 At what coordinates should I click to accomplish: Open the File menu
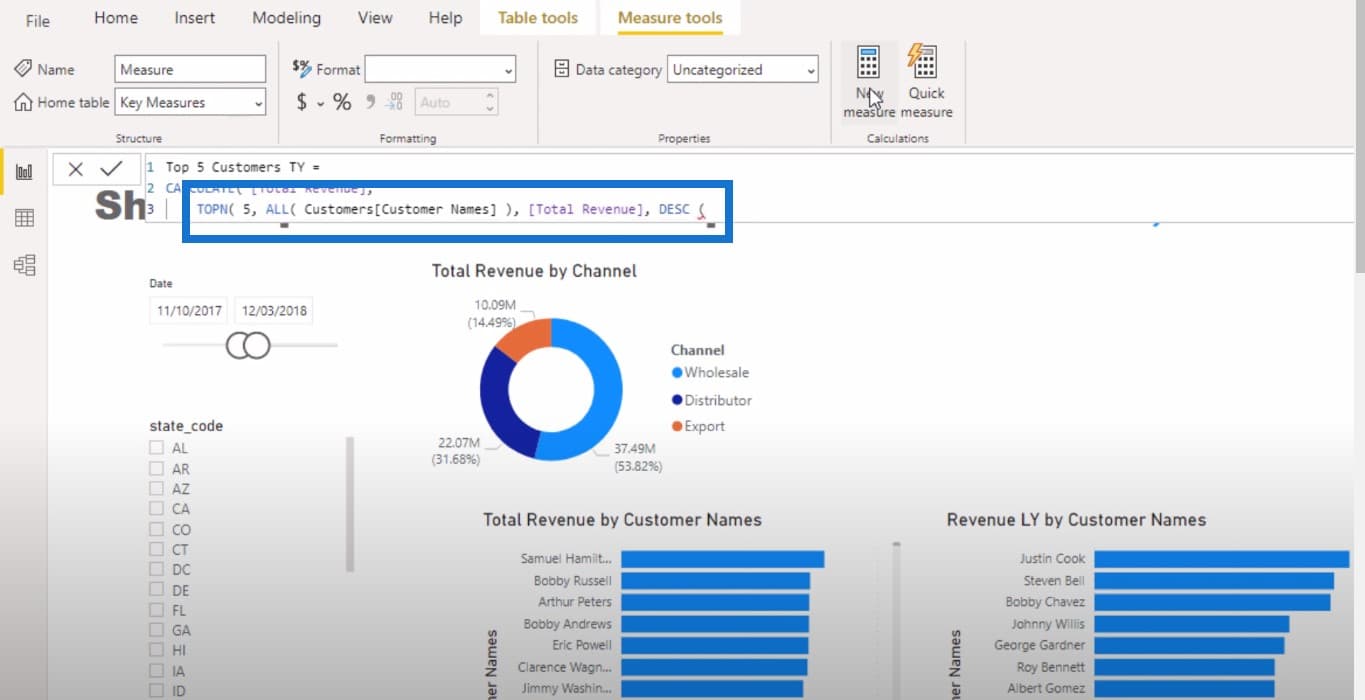[x=38, y=20]
